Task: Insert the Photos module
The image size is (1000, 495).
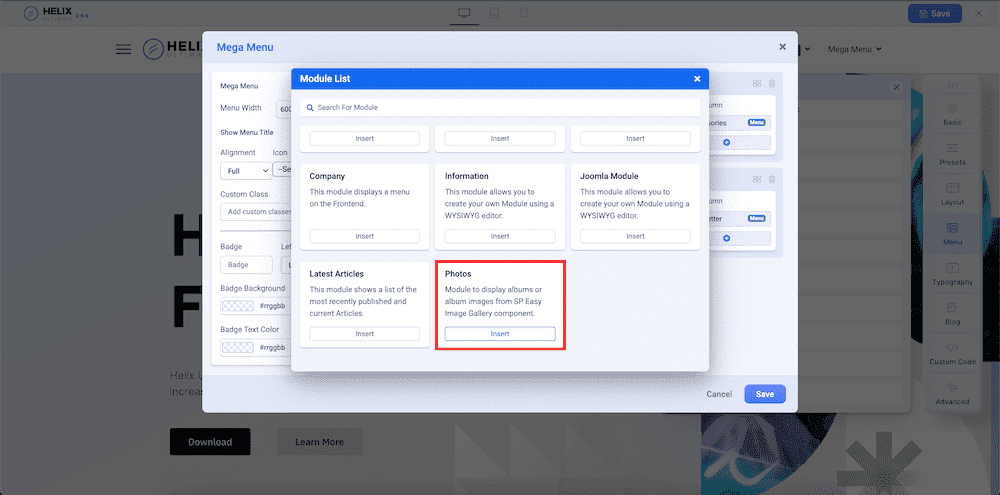Action: coord(500,334)
